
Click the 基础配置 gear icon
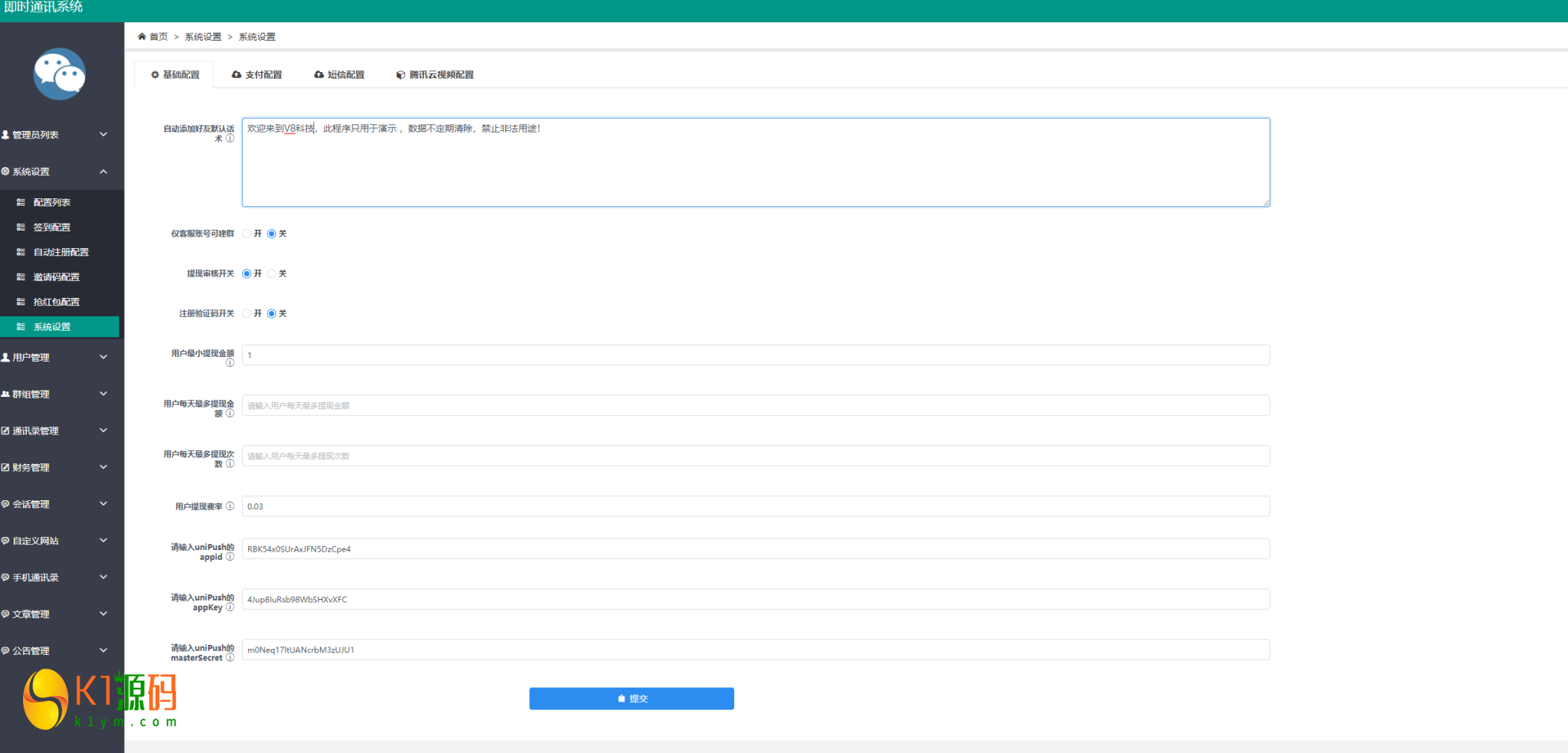click(x=155, y=75)
